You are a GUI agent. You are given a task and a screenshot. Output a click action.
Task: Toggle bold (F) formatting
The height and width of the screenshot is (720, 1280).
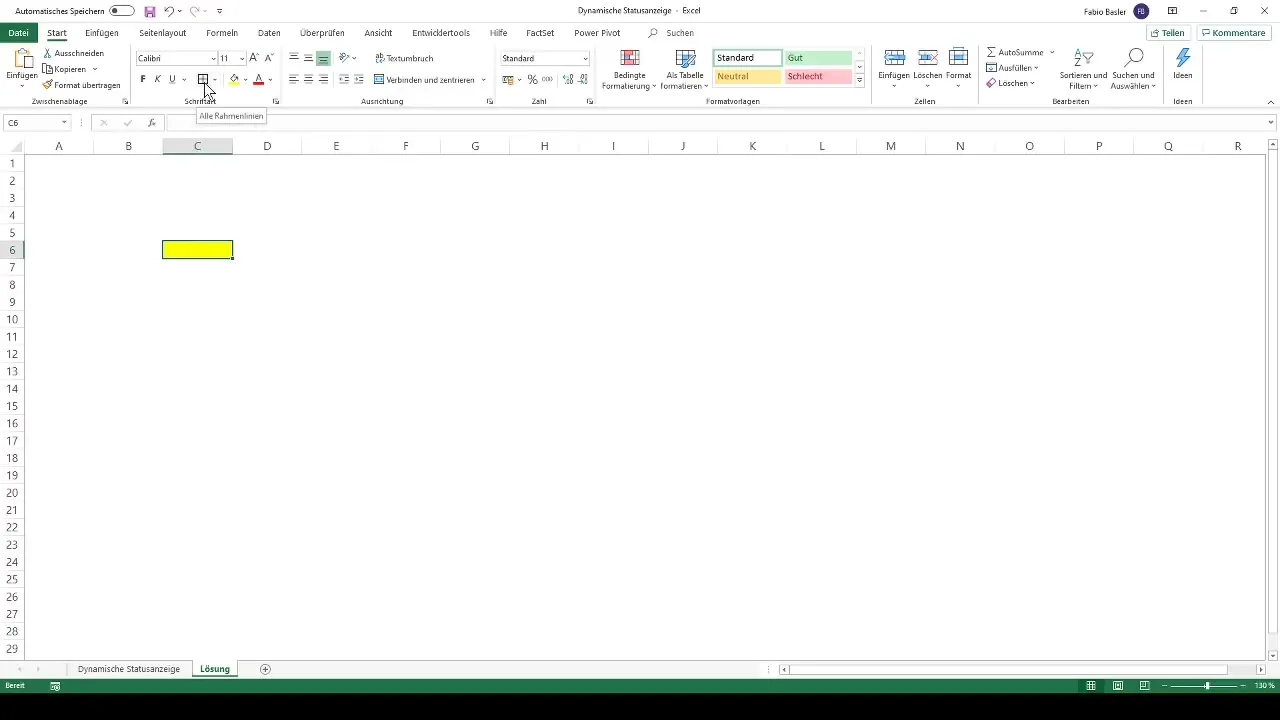point(143,79)
